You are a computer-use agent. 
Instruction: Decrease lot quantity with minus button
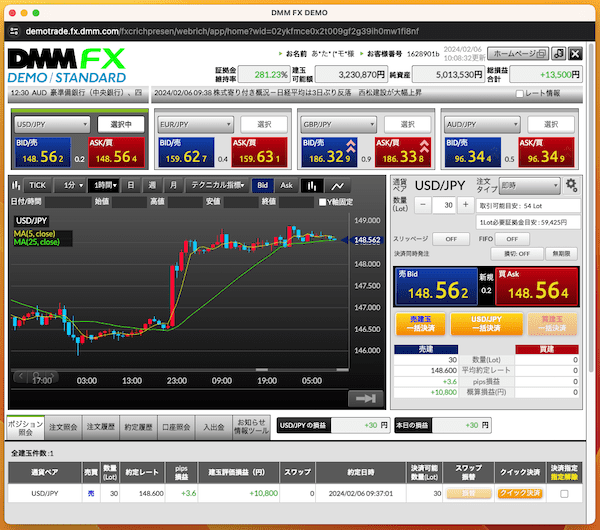pos(423,205)
